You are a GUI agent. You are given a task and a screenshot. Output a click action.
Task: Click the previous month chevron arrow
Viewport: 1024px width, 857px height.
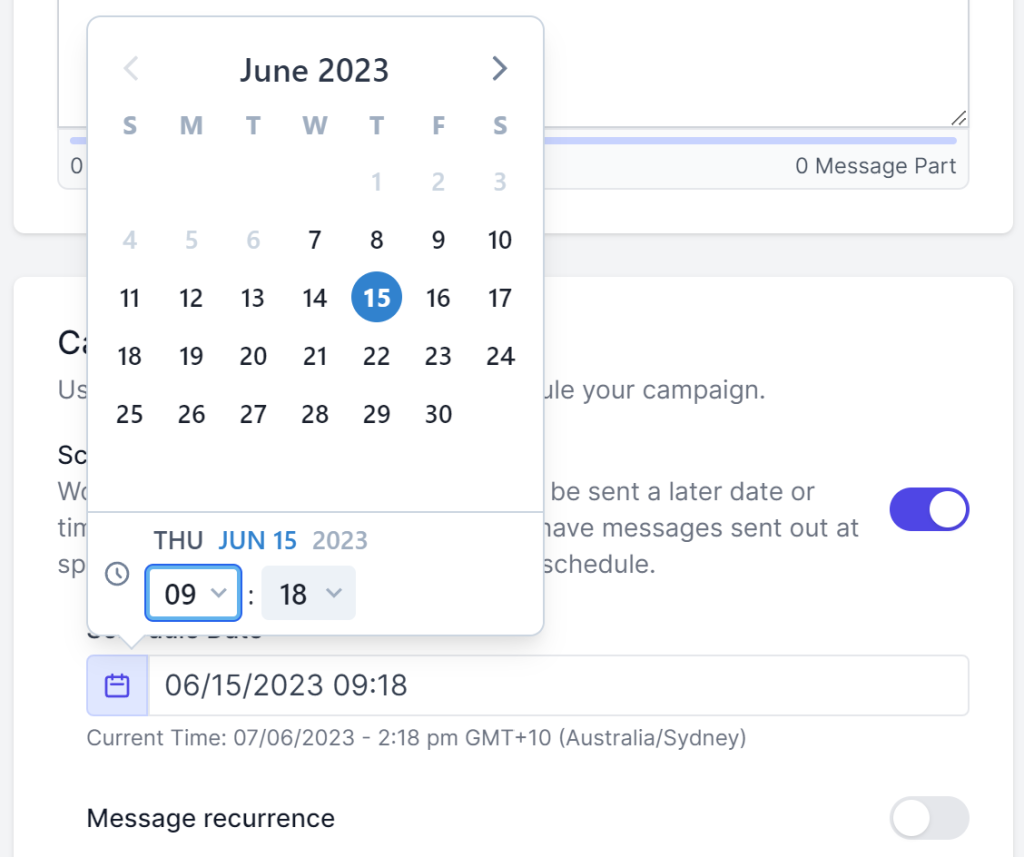[130, 69]
